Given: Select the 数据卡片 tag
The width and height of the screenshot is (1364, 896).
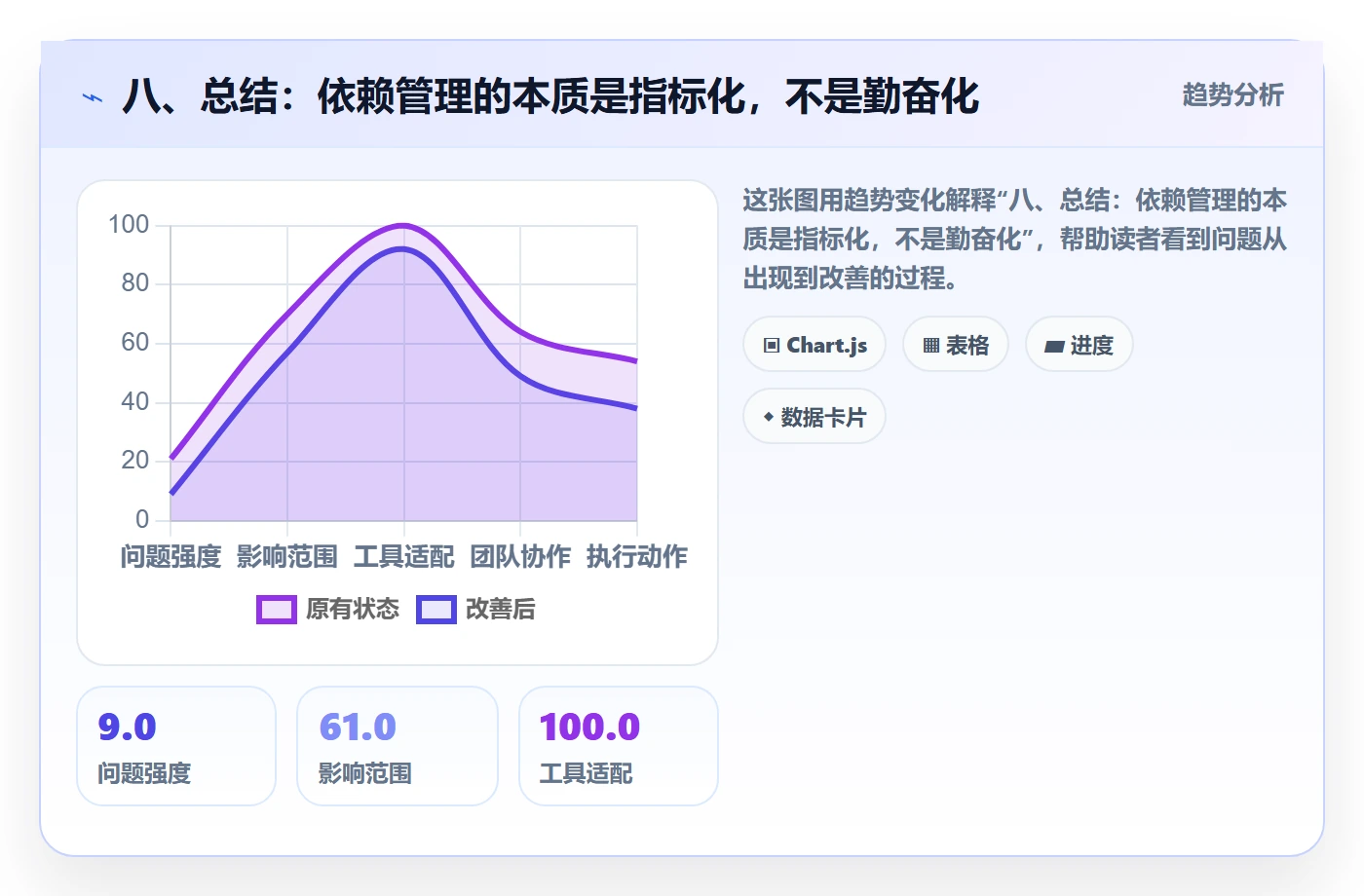Looking at the screenshot, I should 815,417.
